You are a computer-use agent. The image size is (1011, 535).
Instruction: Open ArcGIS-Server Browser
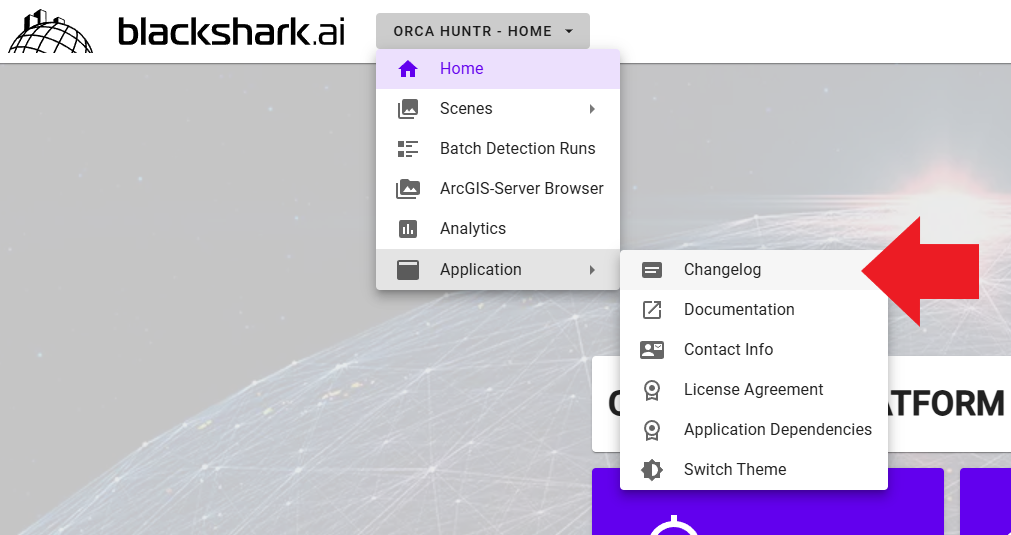[x=498, y=189]
